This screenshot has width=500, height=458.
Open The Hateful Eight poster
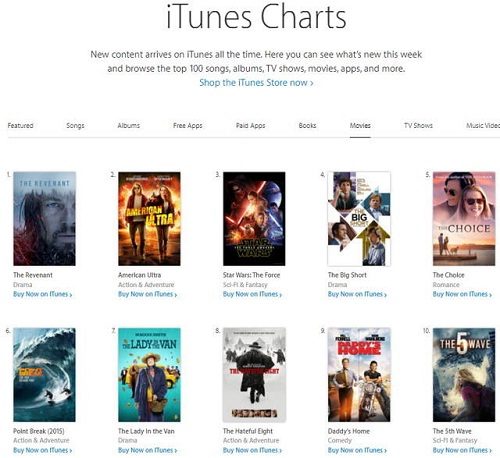tap(254, 375)
